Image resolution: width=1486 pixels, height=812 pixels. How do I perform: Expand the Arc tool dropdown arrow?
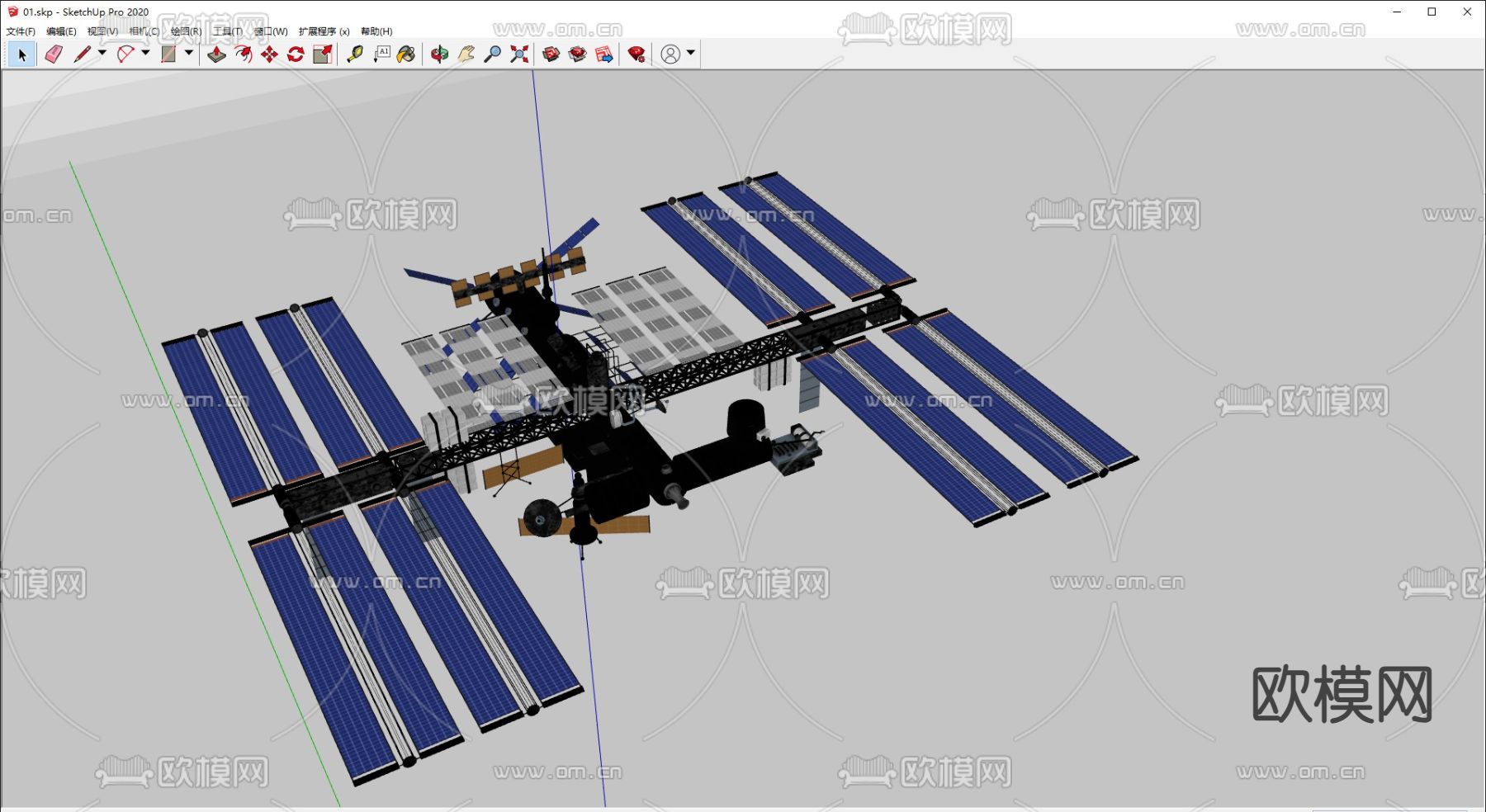pyautogui.click(x=146, y=53)
